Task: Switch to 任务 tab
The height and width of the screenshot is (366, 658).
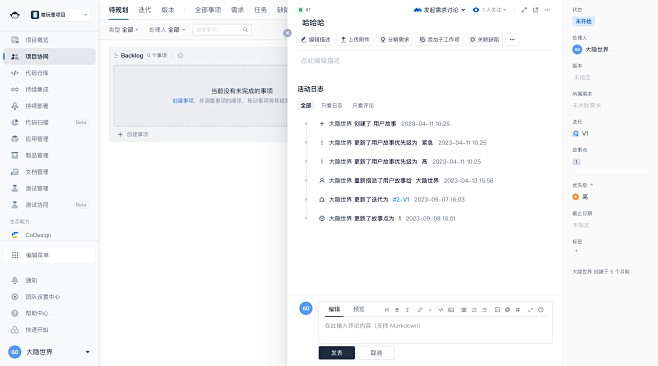Action: [x=261, y=10]
